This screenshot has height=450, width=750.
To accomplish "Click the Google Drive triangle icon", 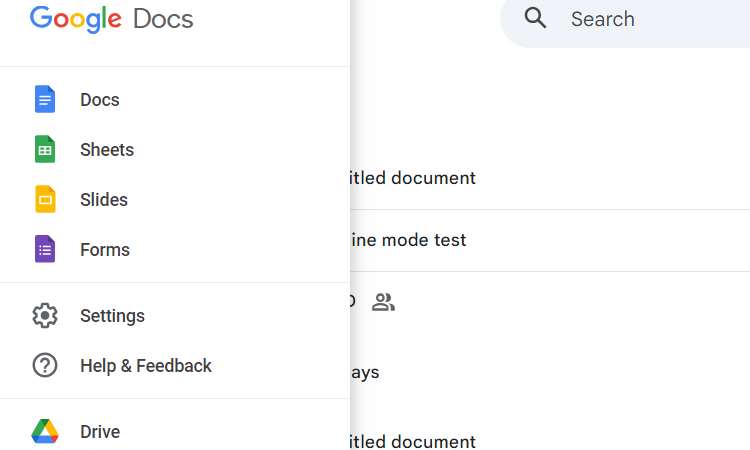I will point(45,432).
